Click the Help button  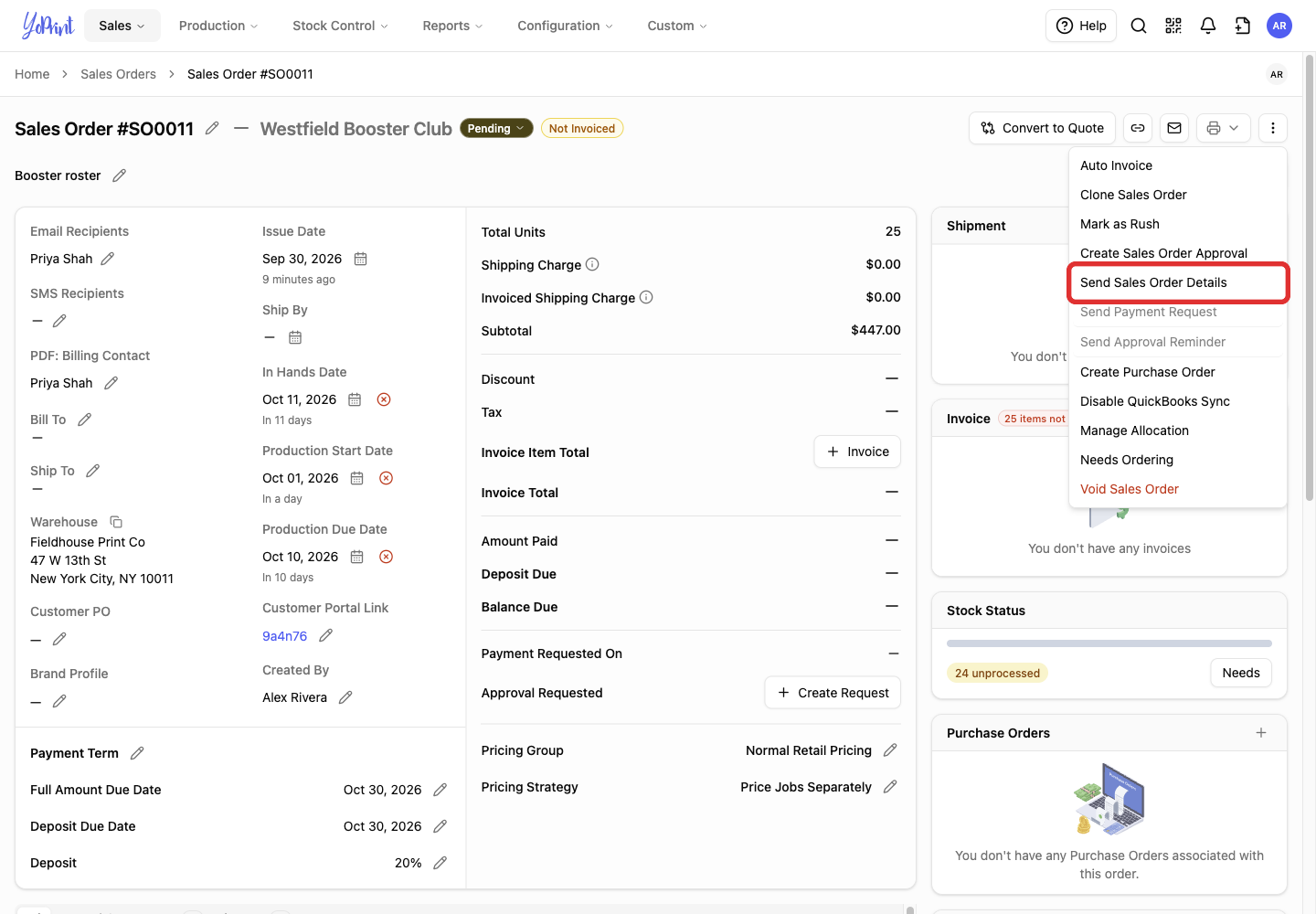(1081, 26)
